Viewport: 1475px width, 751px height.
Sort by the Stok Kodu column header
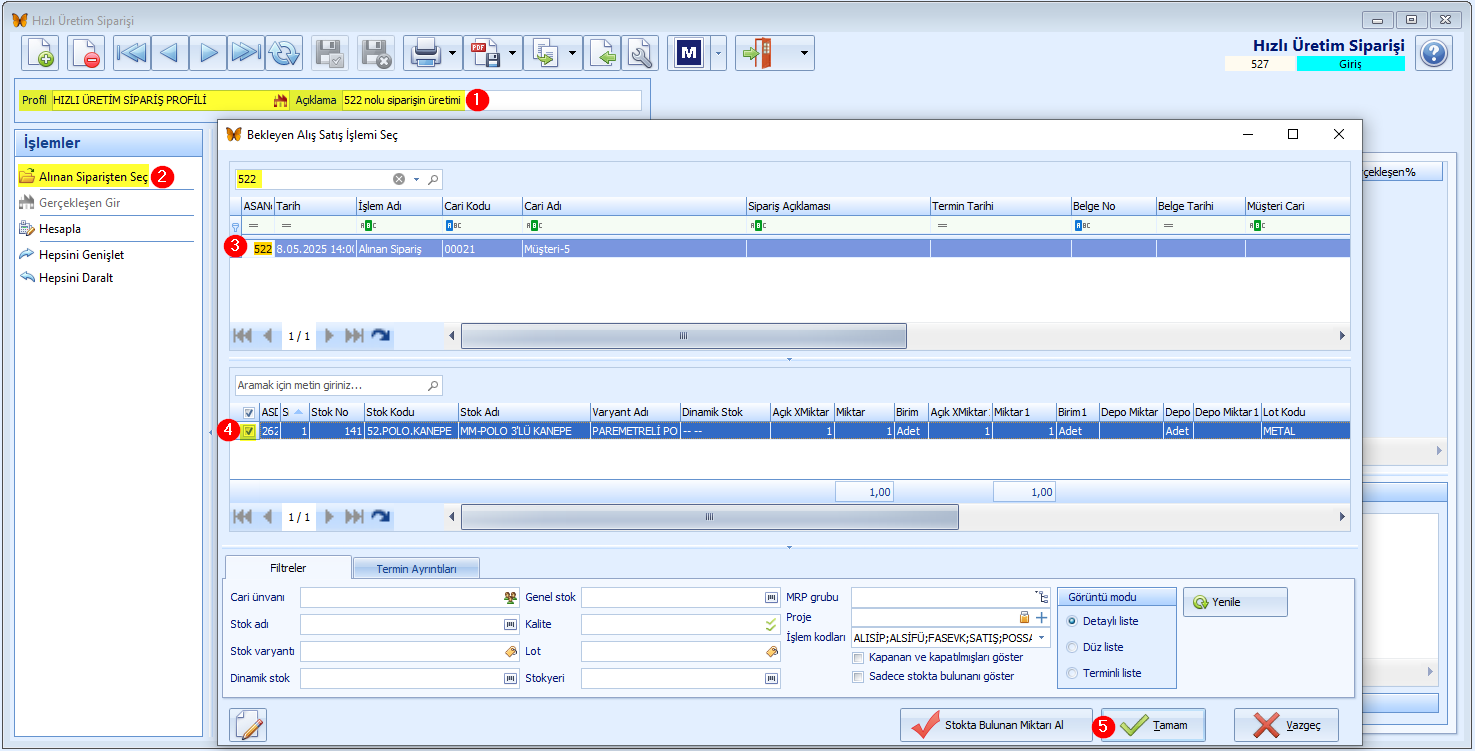coord(411,412)
